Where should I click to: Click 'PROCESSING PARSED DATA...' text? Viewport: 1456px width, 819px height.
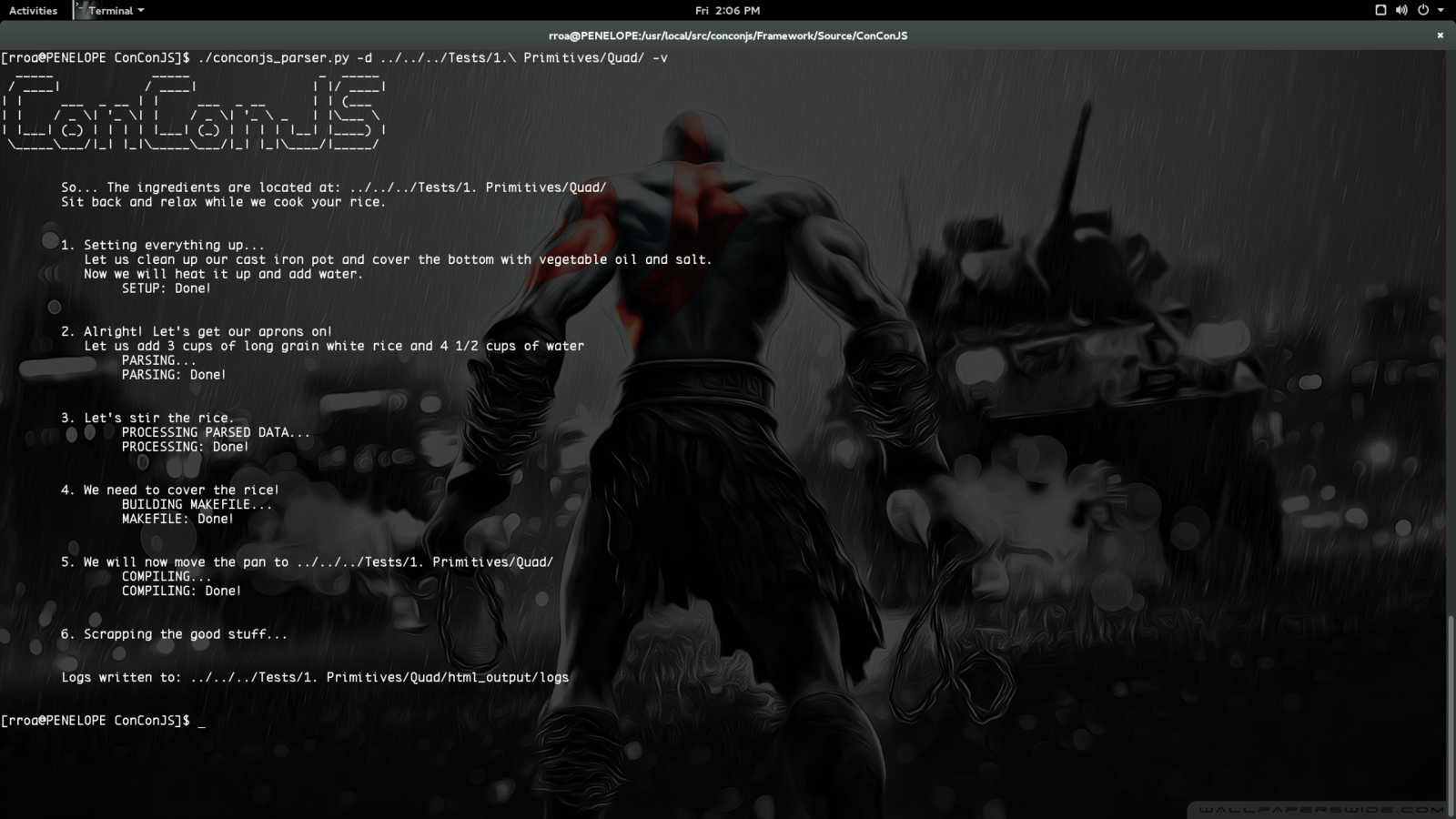[x=216, y=432]
